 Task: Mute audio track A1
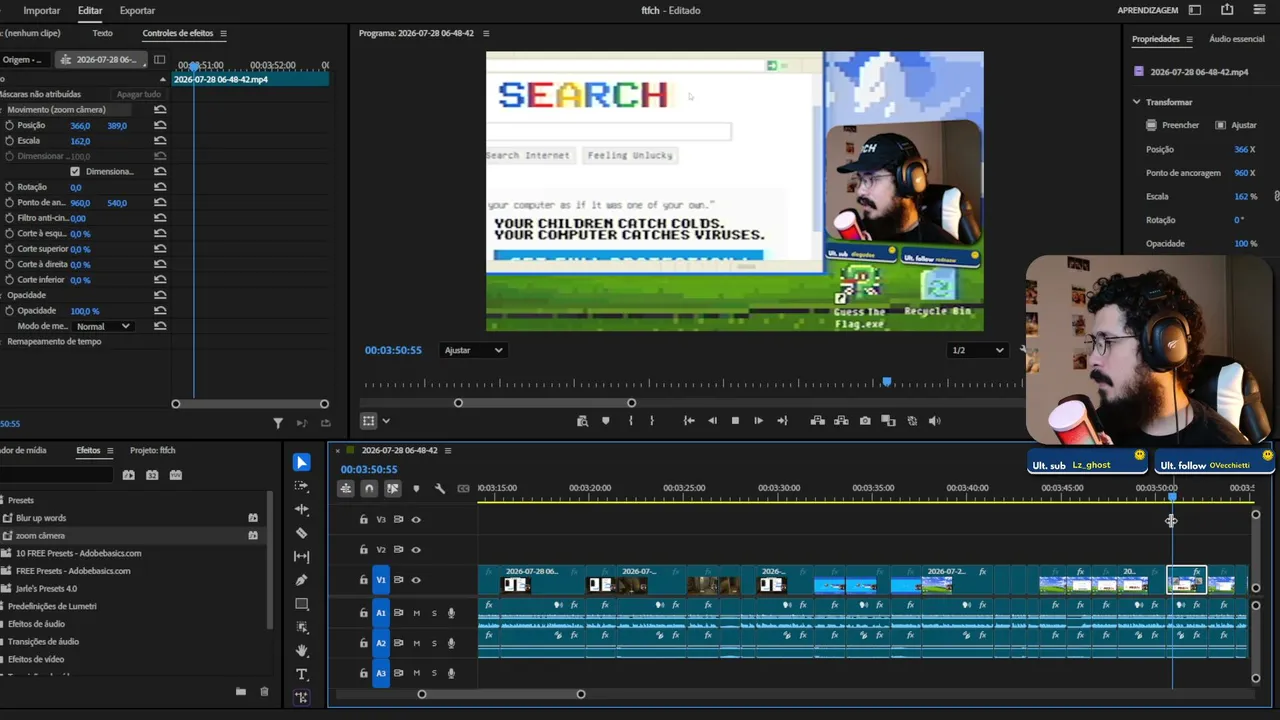pos(416,613)
